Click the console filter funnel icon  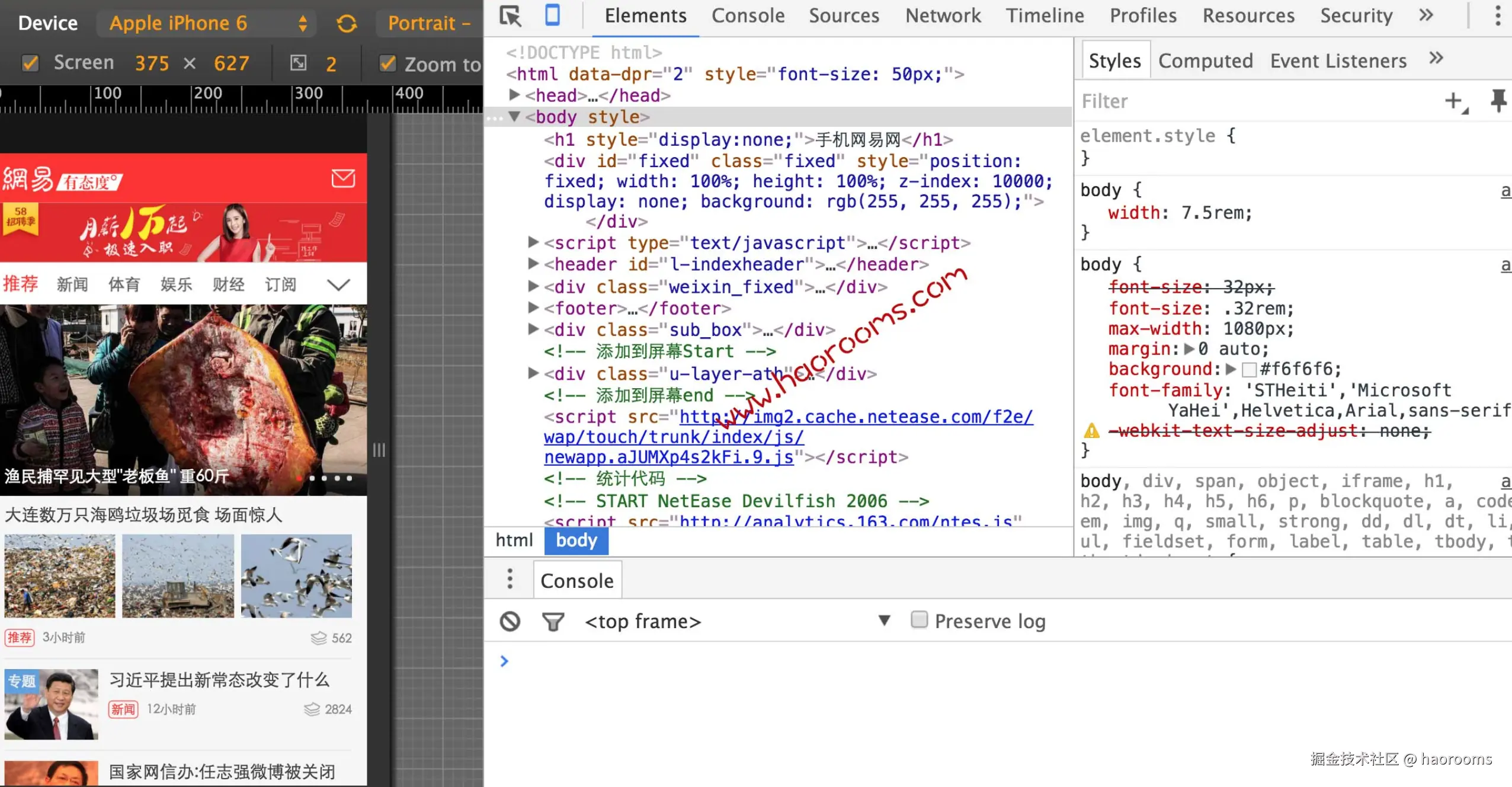click(x=553, y=621)
